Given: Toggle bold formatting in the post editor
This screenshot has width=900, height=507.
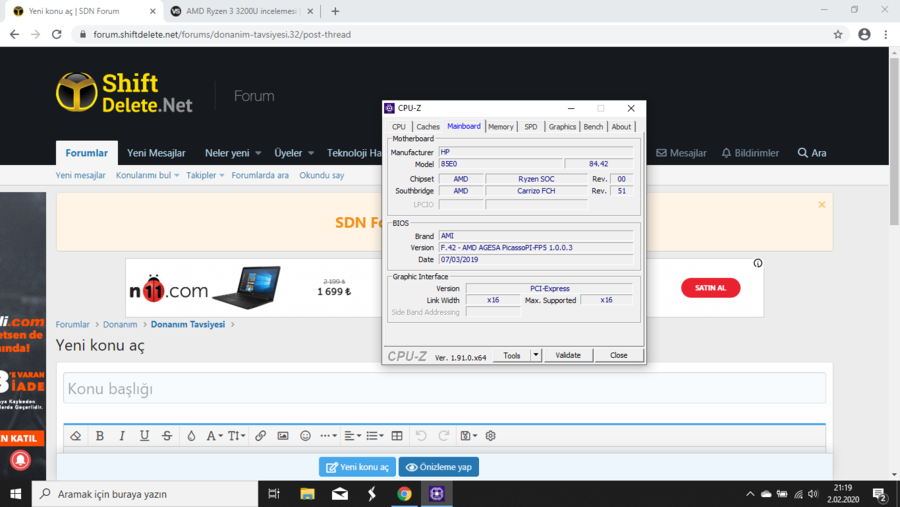Looking at the screenshot, I should tap(99, 436).
